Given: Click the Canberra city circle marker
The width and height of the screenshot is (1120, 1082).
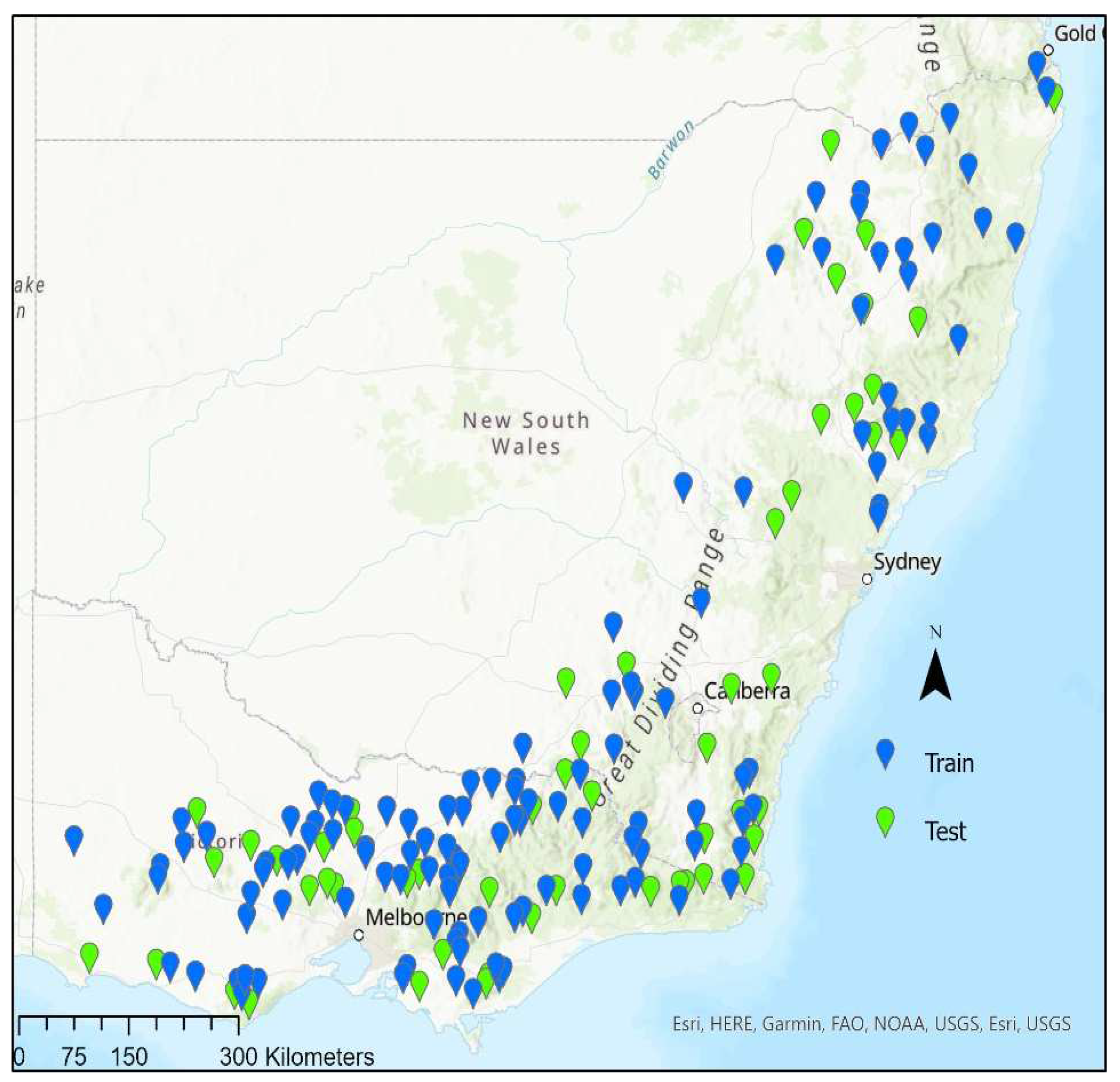Looking at the screenshot, I should (x=698, y=708).
